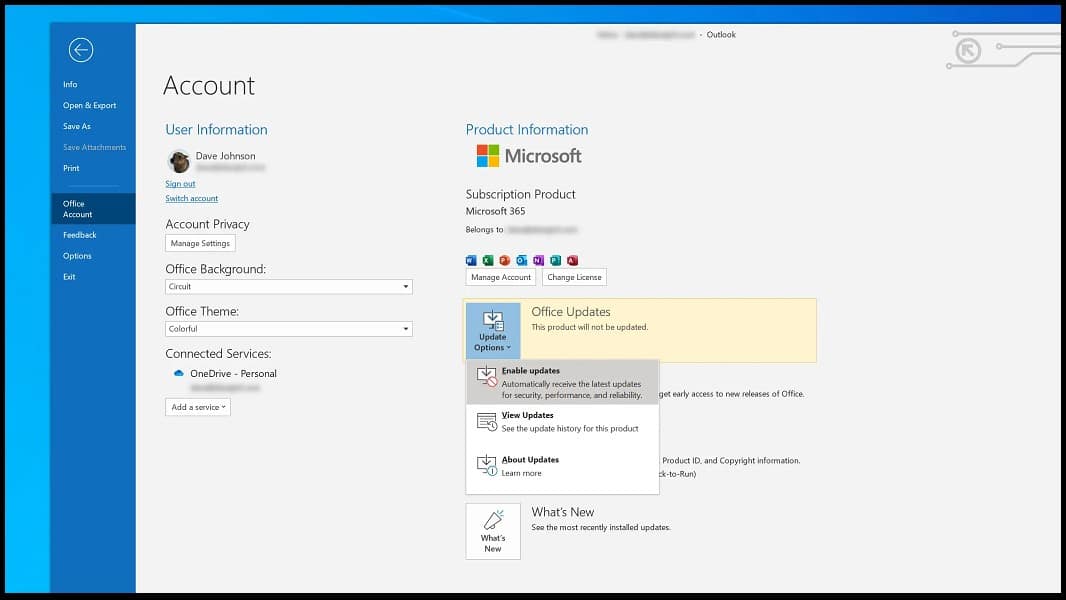The height and width of the screenshot is (600, 1066).
Task: Click the Switch account link
Action: coord(192,198)
